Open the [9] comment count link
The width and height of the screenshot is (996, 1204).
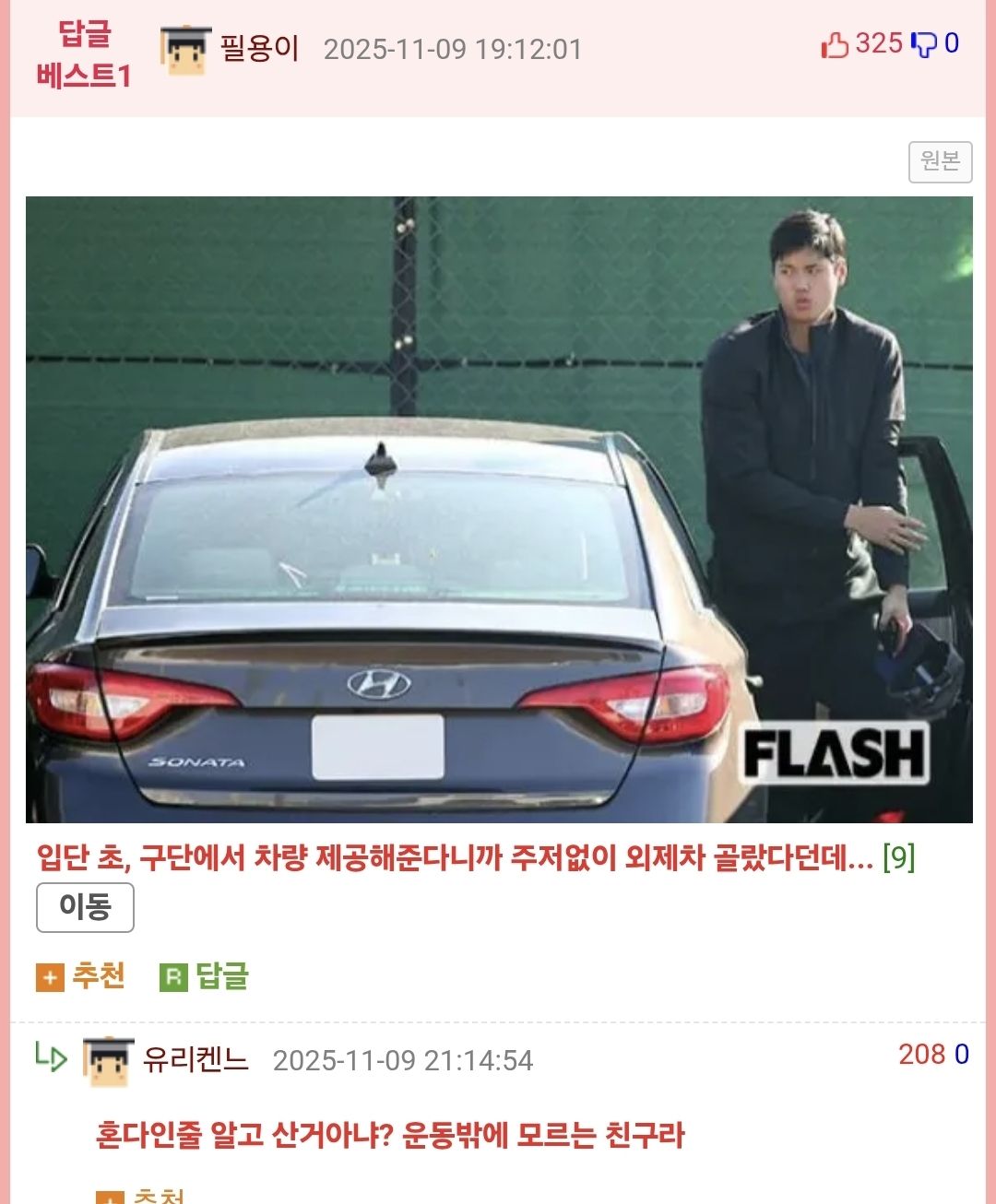point(898,857)
